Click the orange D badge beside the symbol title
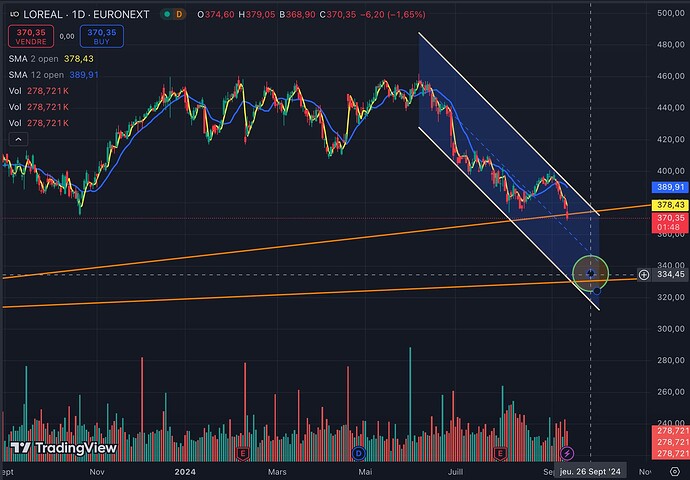 coord(177,13)
